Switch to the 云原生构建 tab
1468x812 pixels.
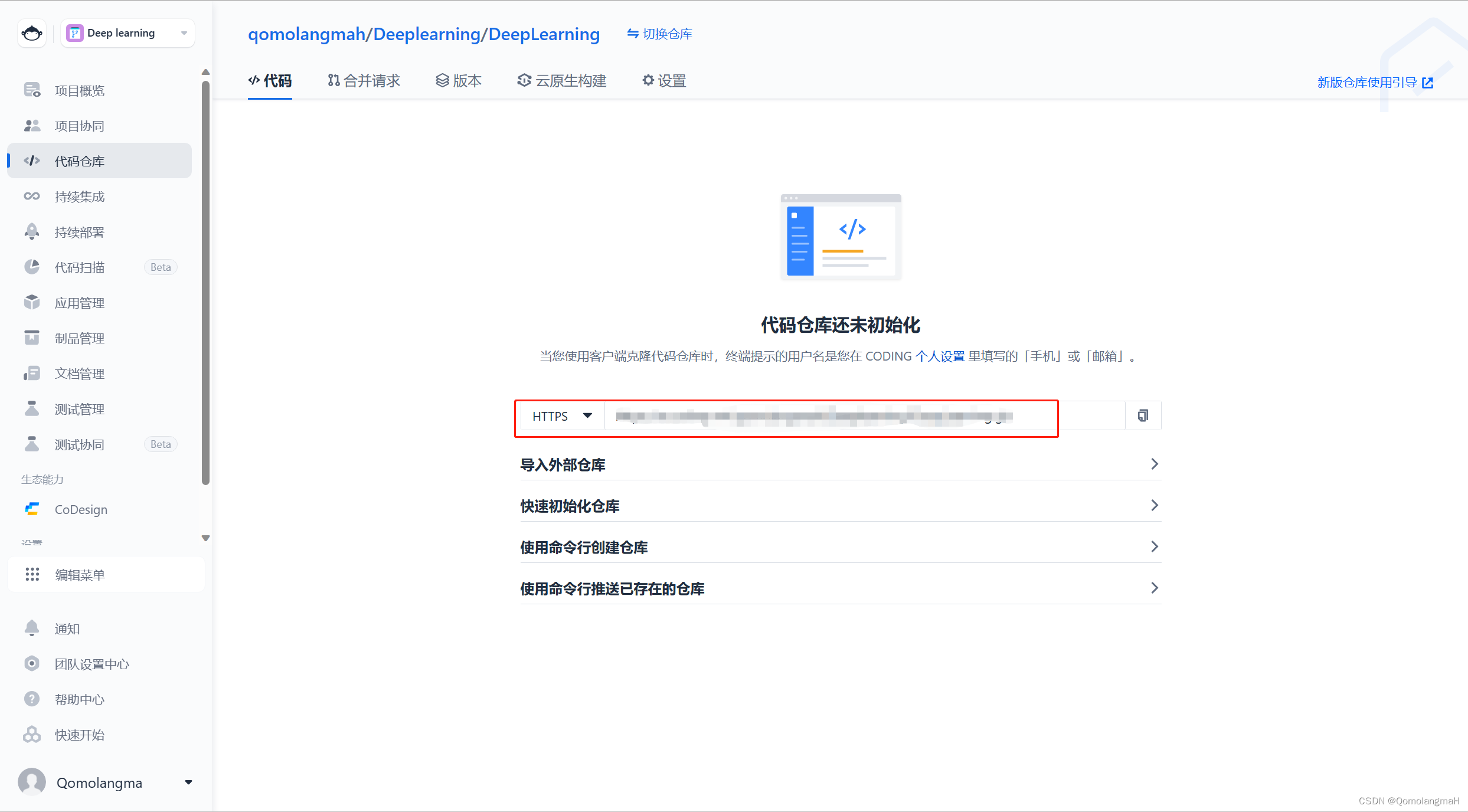tap(562, 81)
